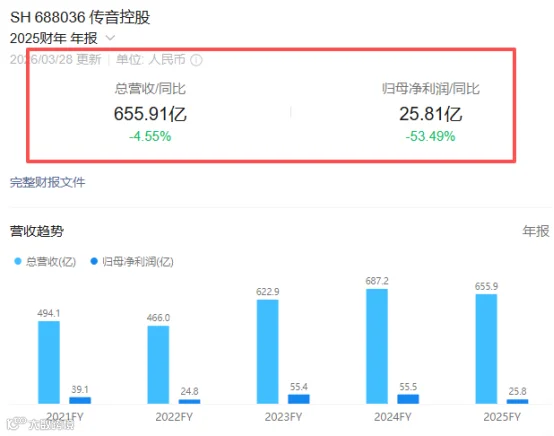This screenshot has width=554, height=436.
Task: Open the 完整财报文件 link
Action: tap(47, 182)
